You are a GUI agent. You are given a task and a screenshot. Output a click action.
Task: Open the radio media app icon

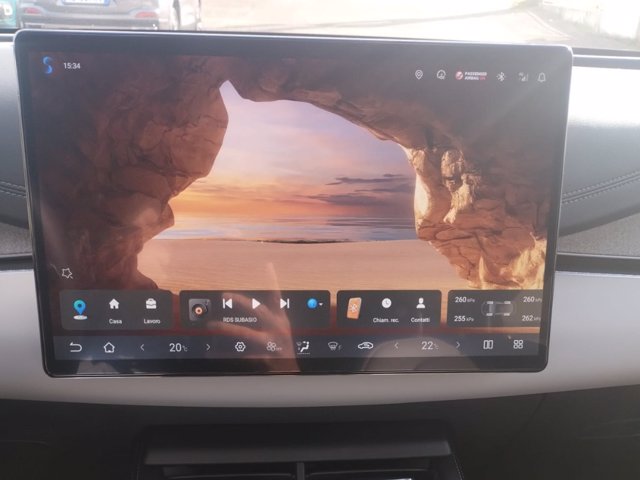click(x=199, y=309)
